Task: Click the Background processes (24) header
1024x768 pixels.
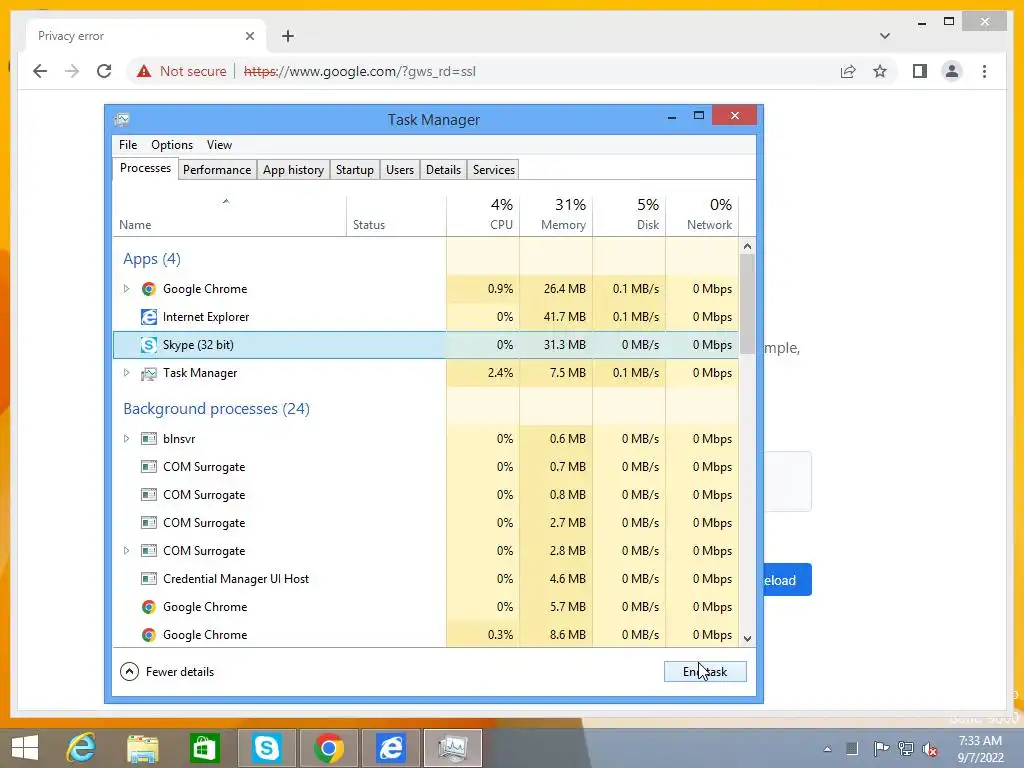Action: (216, 409)
